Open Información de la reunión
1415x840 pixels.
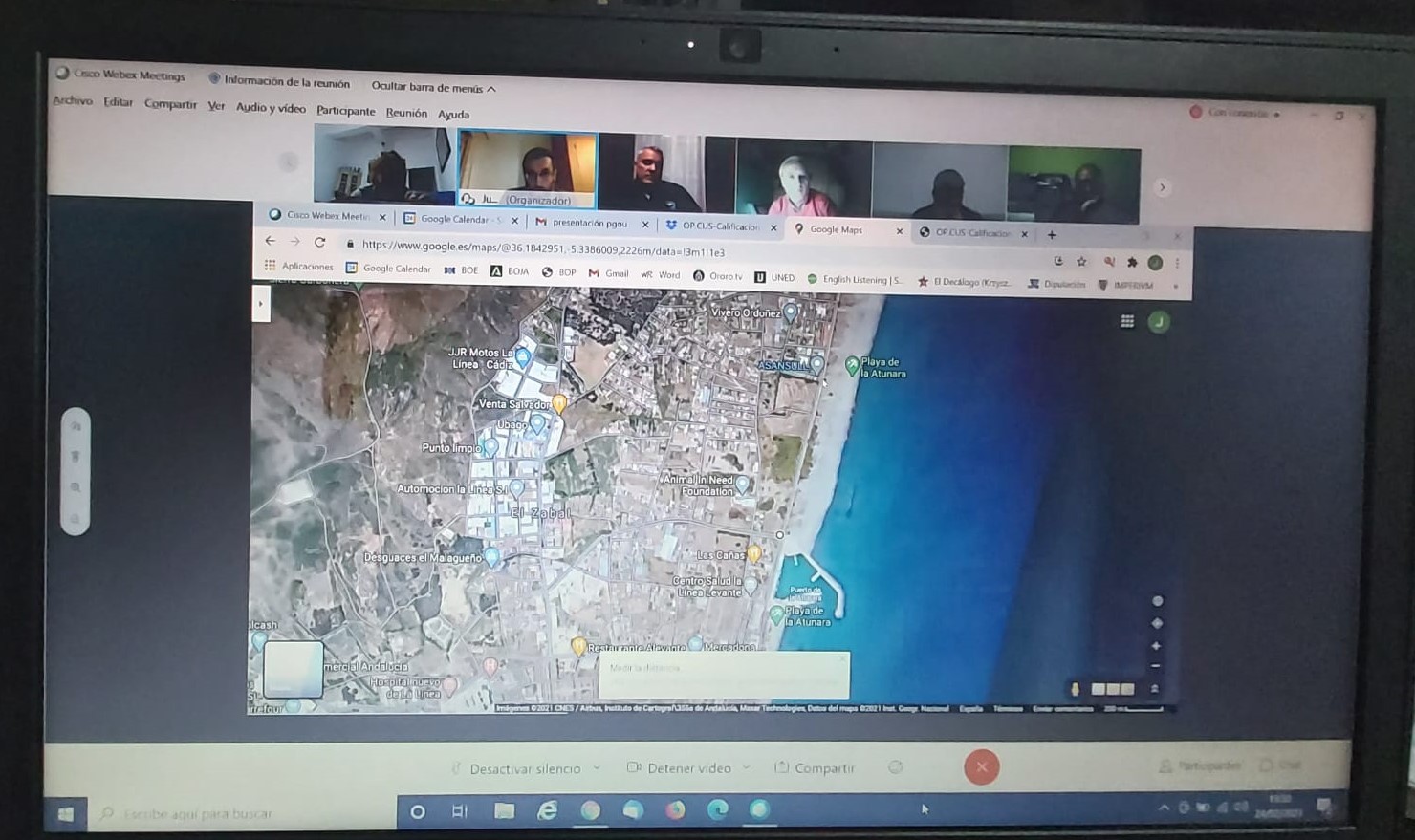pos(279,81)
